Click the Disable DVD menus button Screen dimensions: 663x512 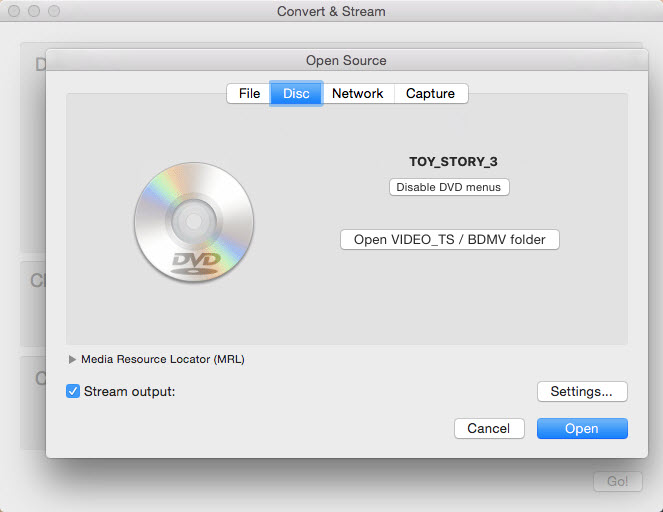[x=449, y=187]
